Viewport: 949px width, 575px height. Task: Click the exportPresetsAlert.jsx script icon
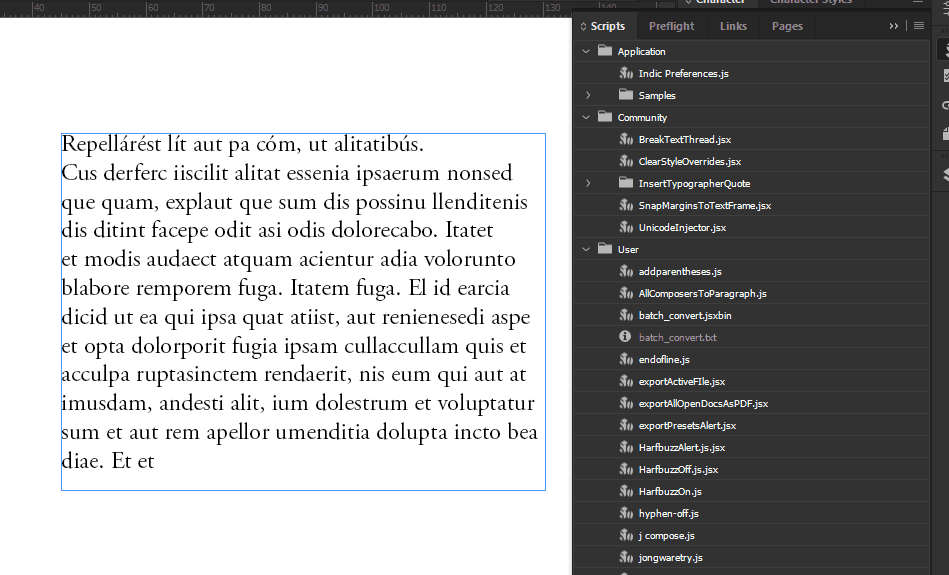click(626, 425)
